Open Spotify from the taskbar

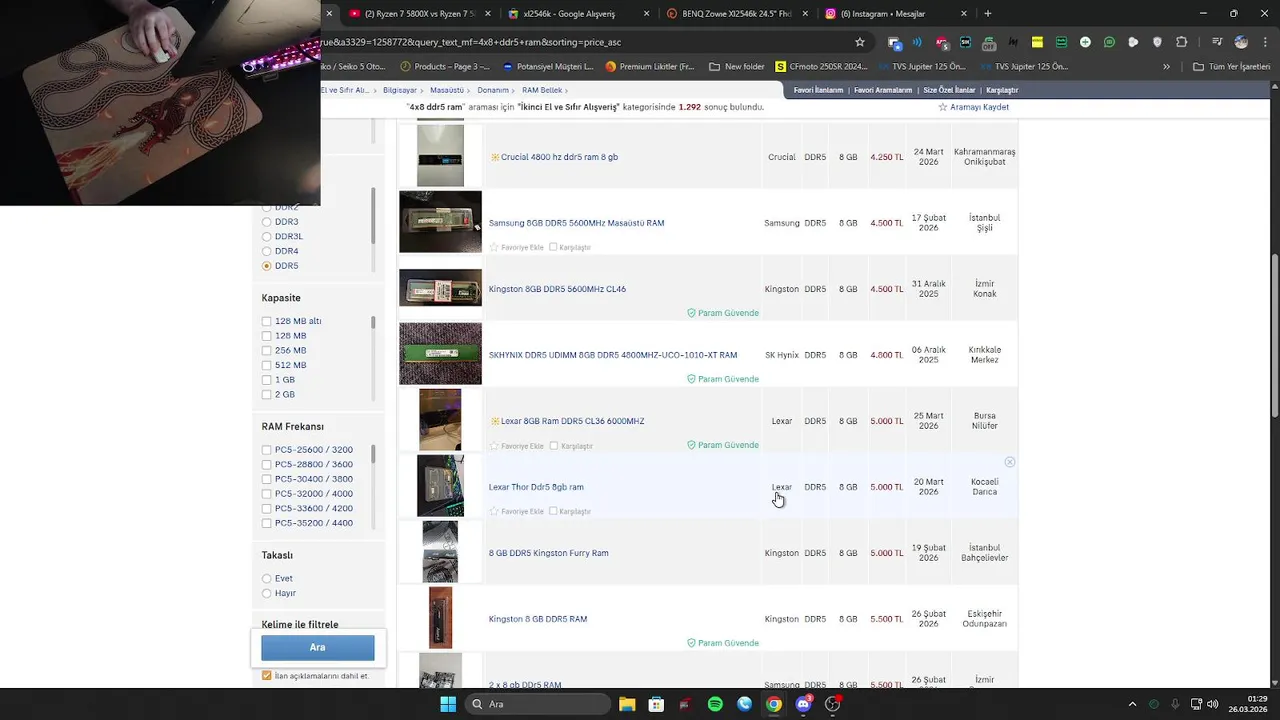tap(715, 704)
